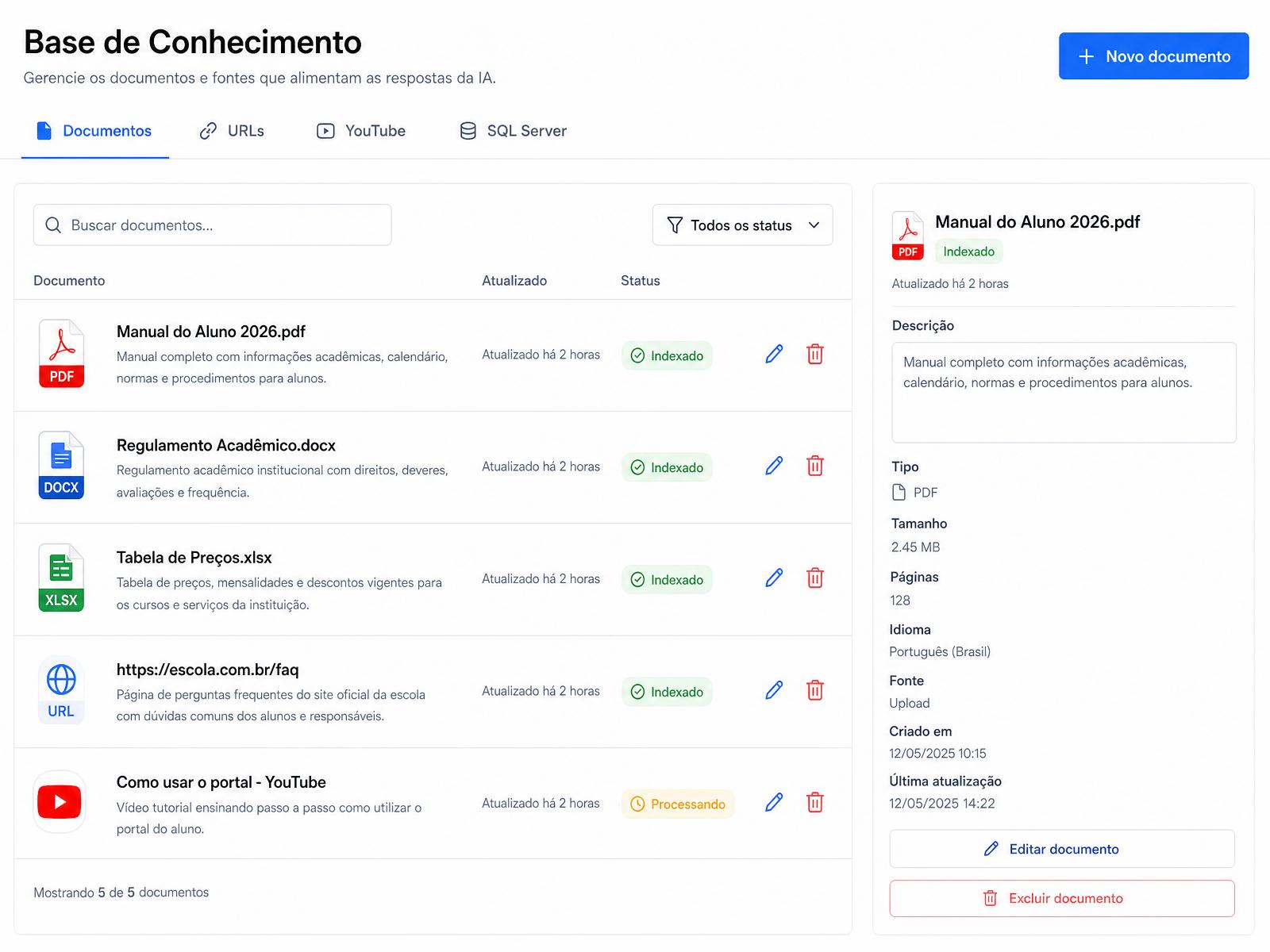Click the PDF file icon in Manual row
The image size is (1270, 952).
61,354
